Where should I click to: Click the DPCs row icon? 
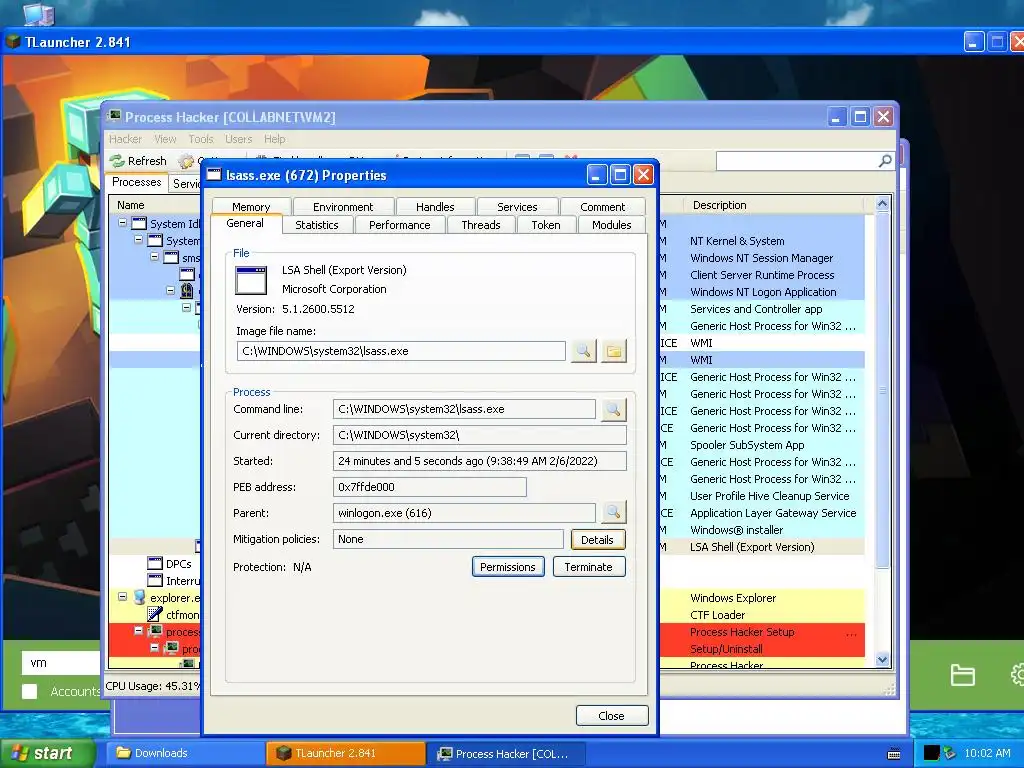155,564
